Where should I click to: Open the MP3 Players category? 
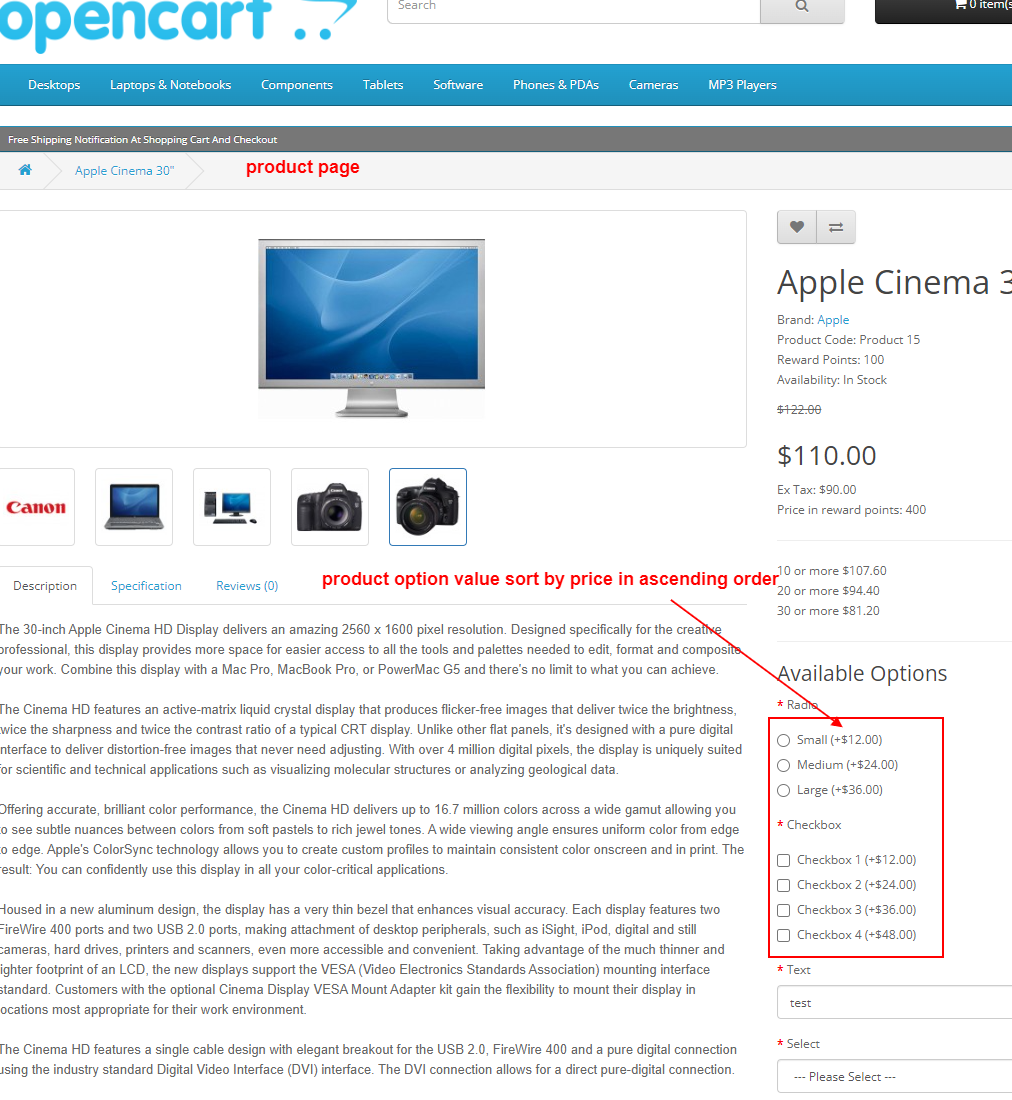click(x=742, y=85)
